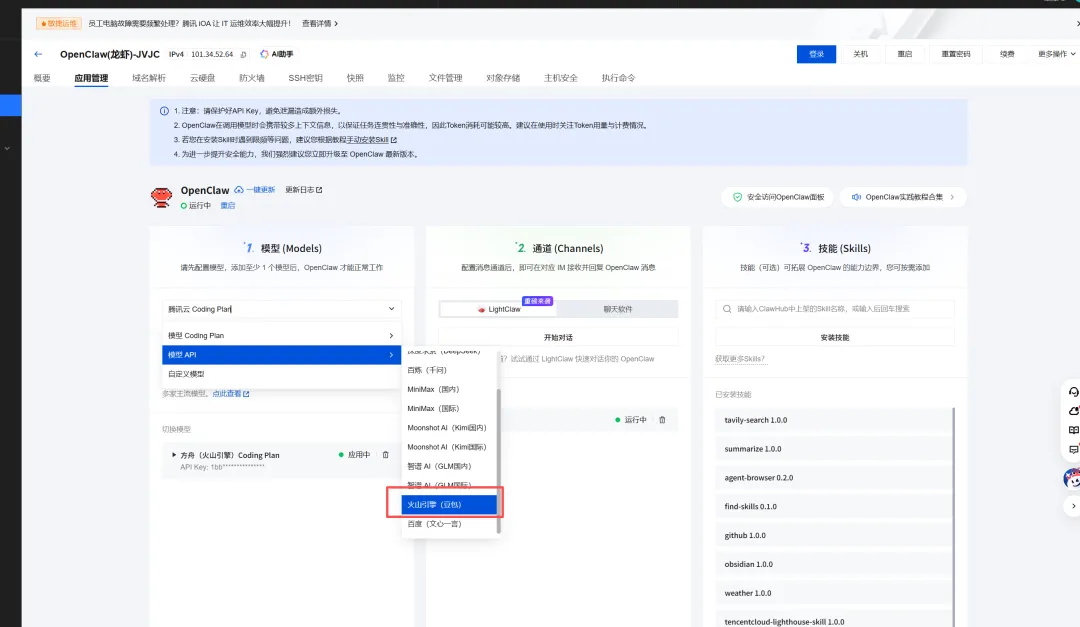Screen dimensions: 1080x627
Task: Click the OpenClaw red lobster logo
Action: click(x=161, y=197)
